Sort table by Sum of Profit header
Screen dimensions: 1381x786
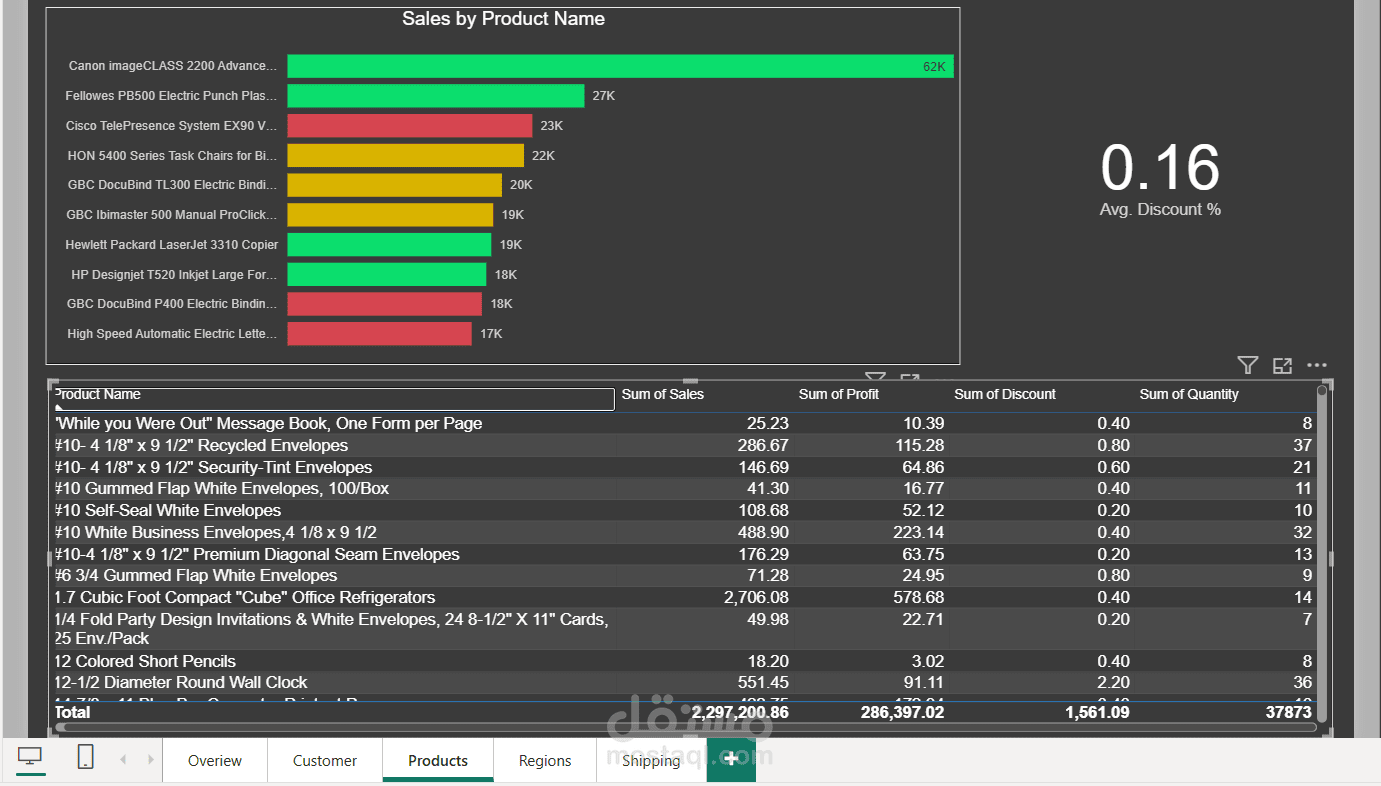[839, 394]
